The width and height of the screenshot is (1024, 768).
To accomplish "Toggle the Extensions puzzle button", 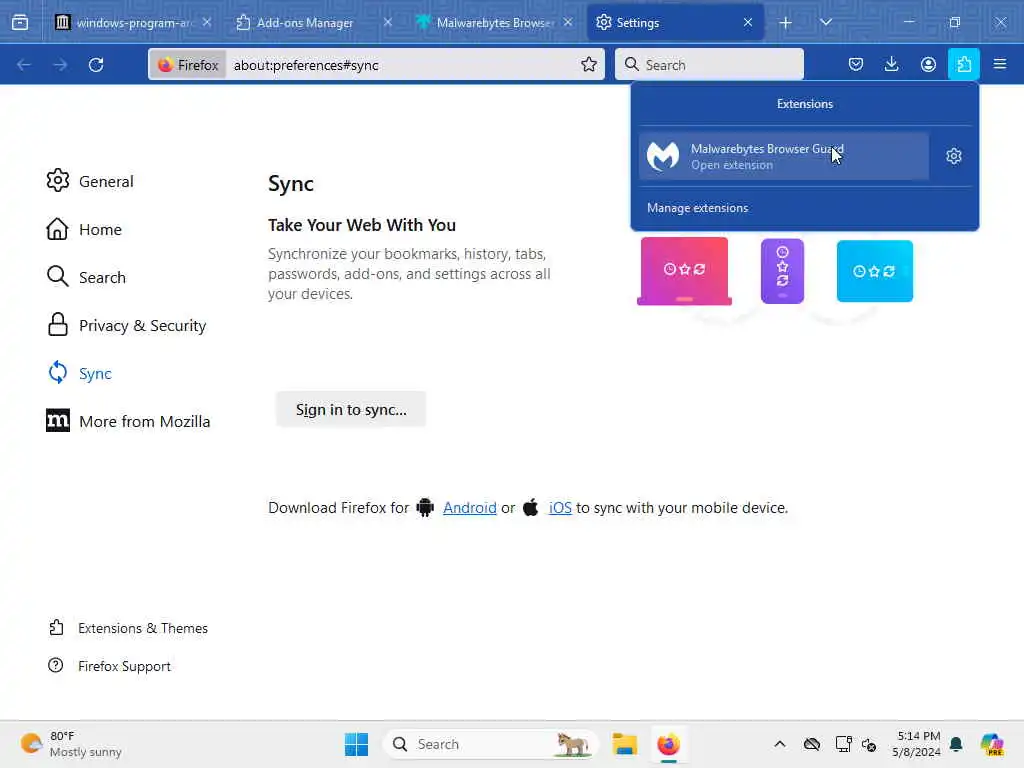I will tap(964, 65).
